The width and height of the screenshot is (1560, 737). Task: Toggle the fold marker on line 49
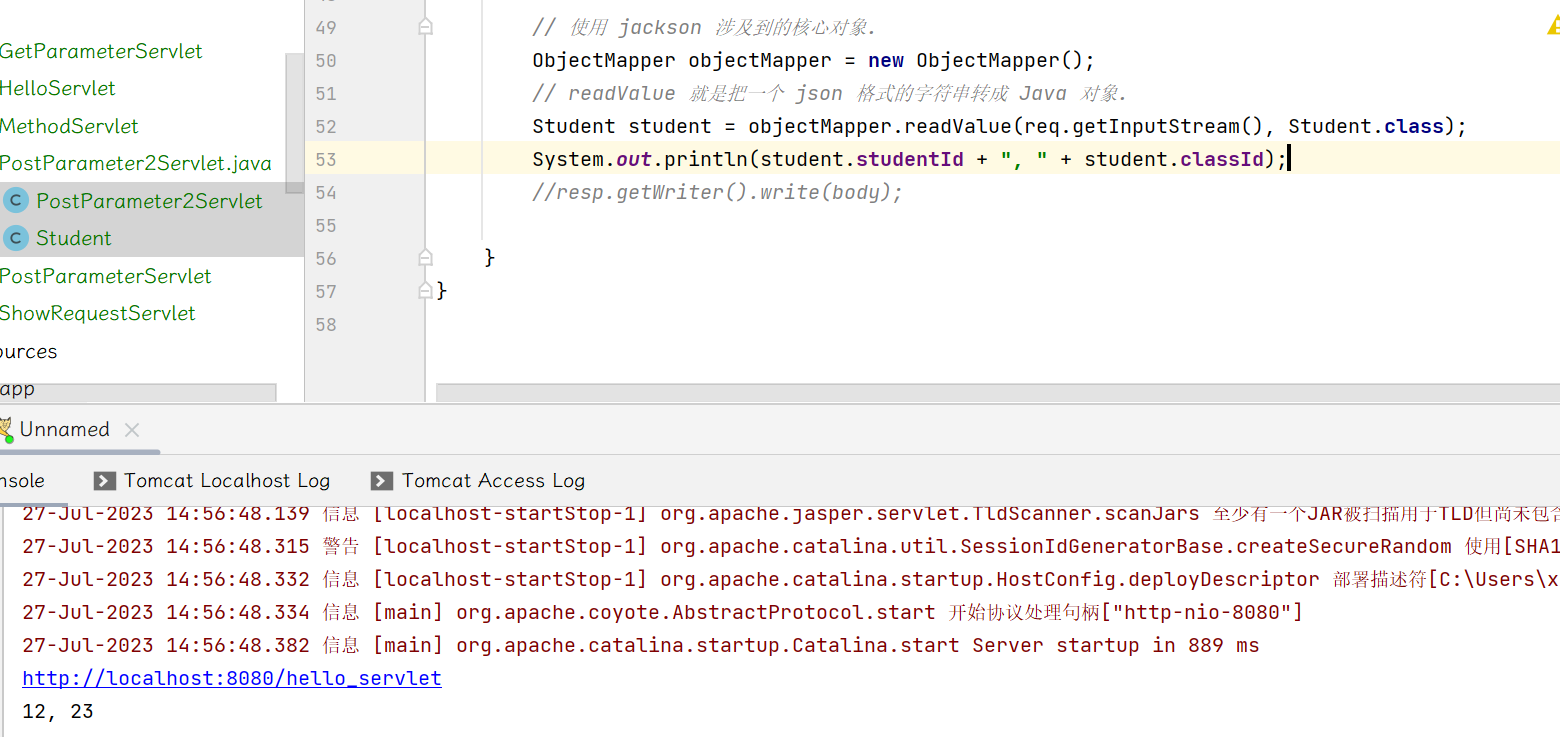tap(425, 27)
